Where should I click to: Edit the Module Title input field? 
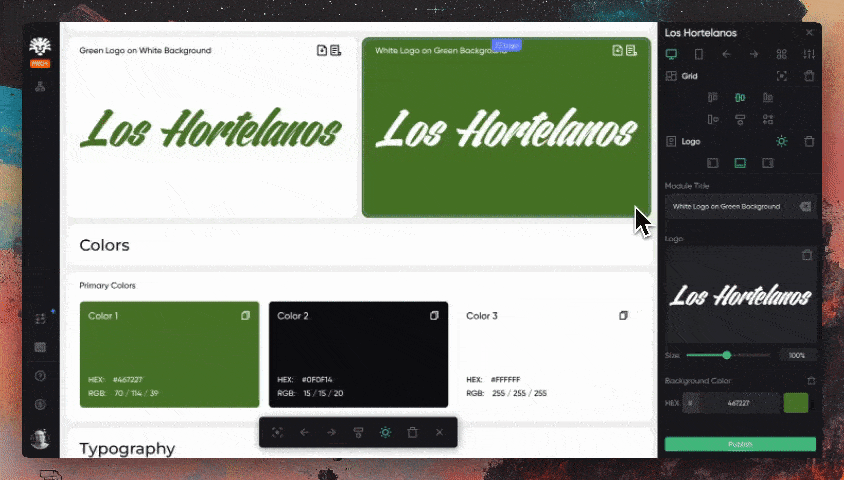coord(728,206)
